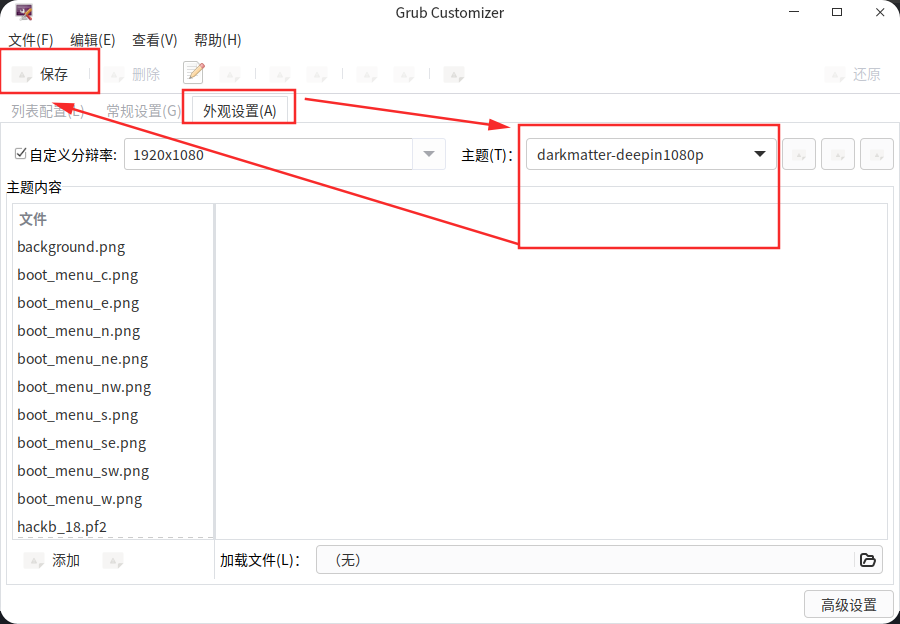
Task: Click the Grub Customizer app icon in title bar
Action: pos(24,12)
